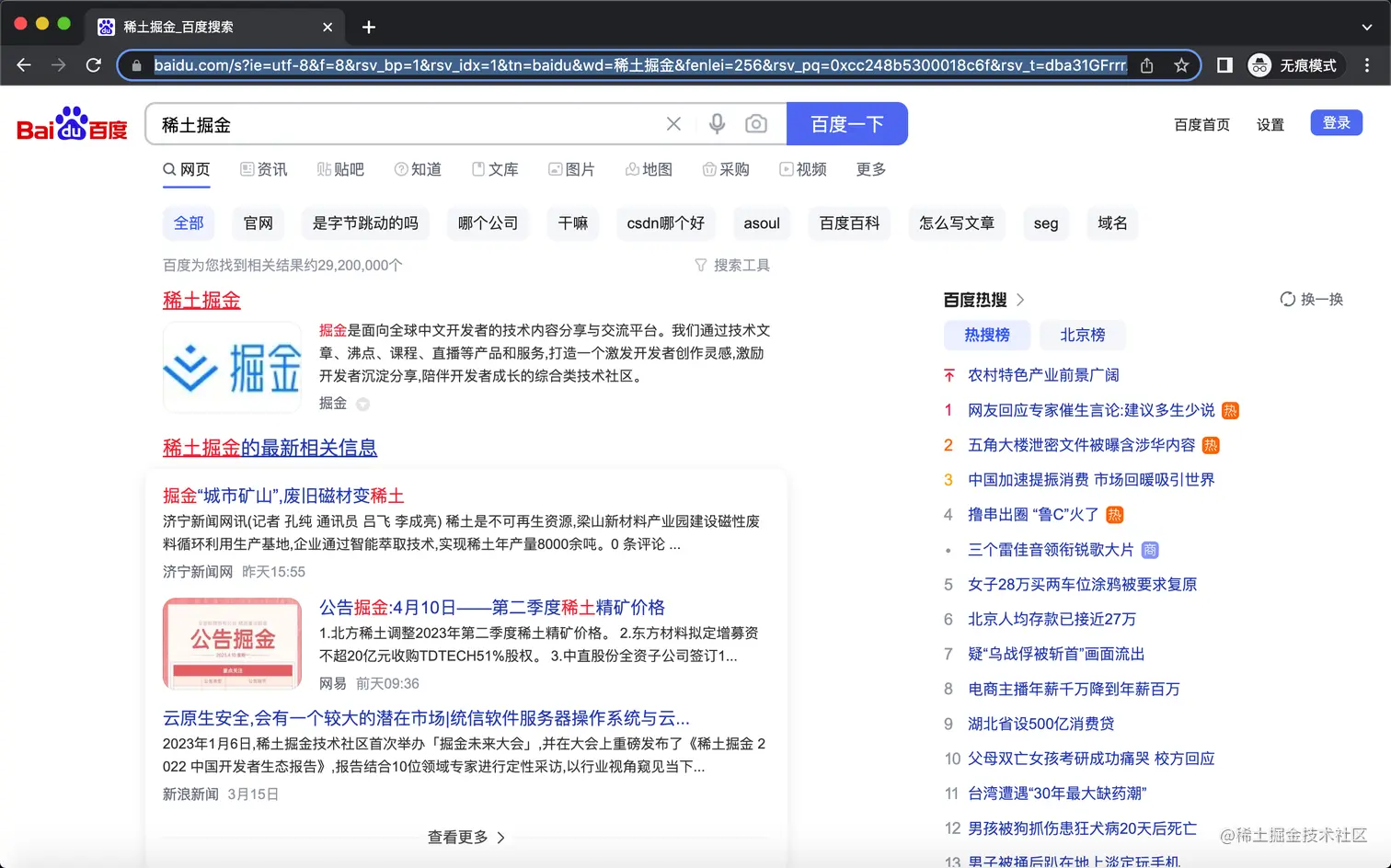Click the Baidu logo
Viewport: 1391px width, 868px height.
tap(72, 124)
